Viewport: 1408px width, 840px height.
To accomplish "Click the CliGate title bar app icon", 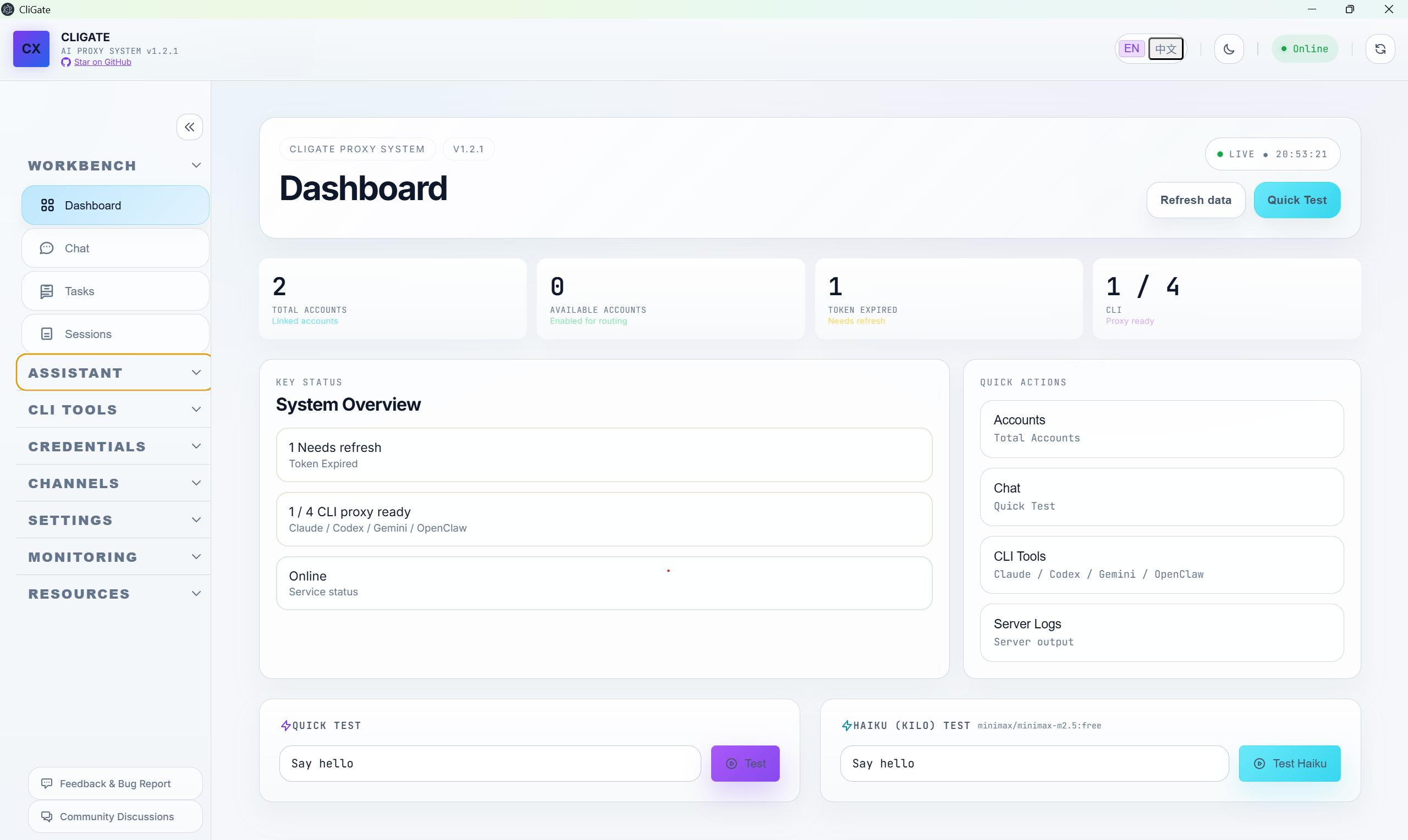I will coord(8,9).
